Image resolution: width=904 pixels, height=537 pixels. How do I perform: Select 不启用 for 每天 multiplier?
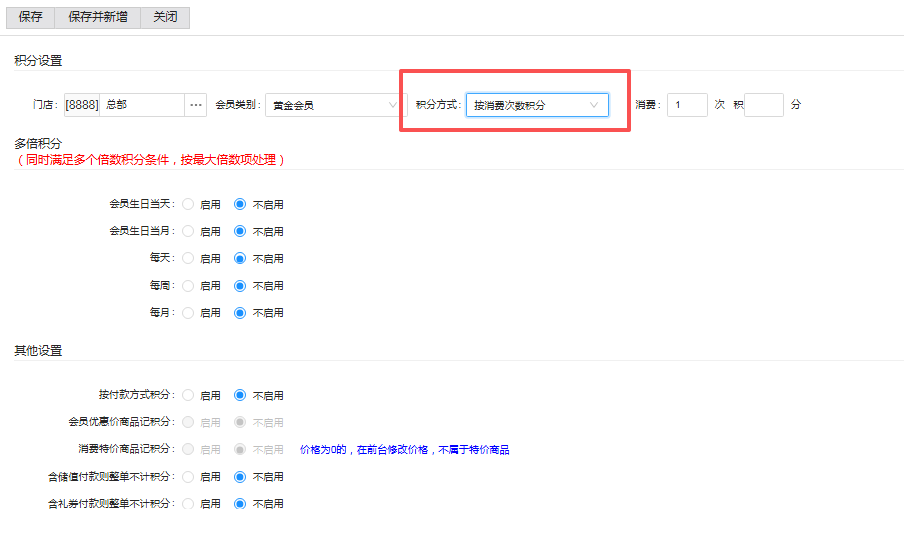240,258
